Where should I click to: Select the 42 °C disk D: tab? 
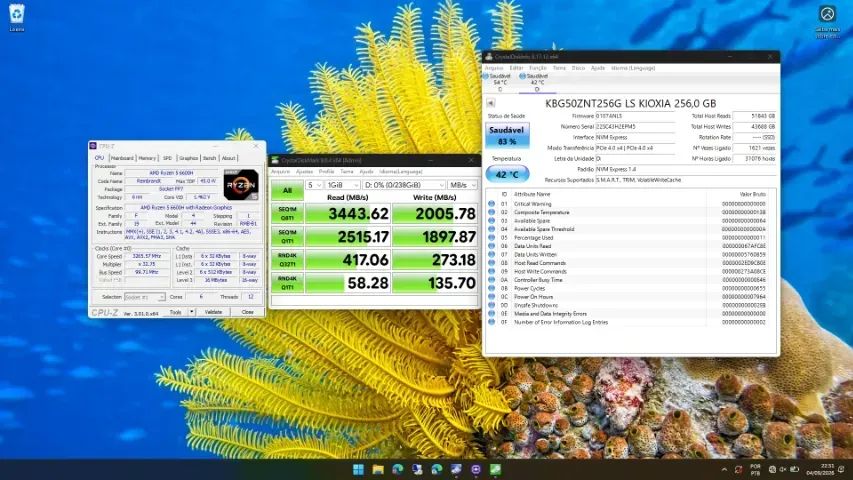[536, 82]
